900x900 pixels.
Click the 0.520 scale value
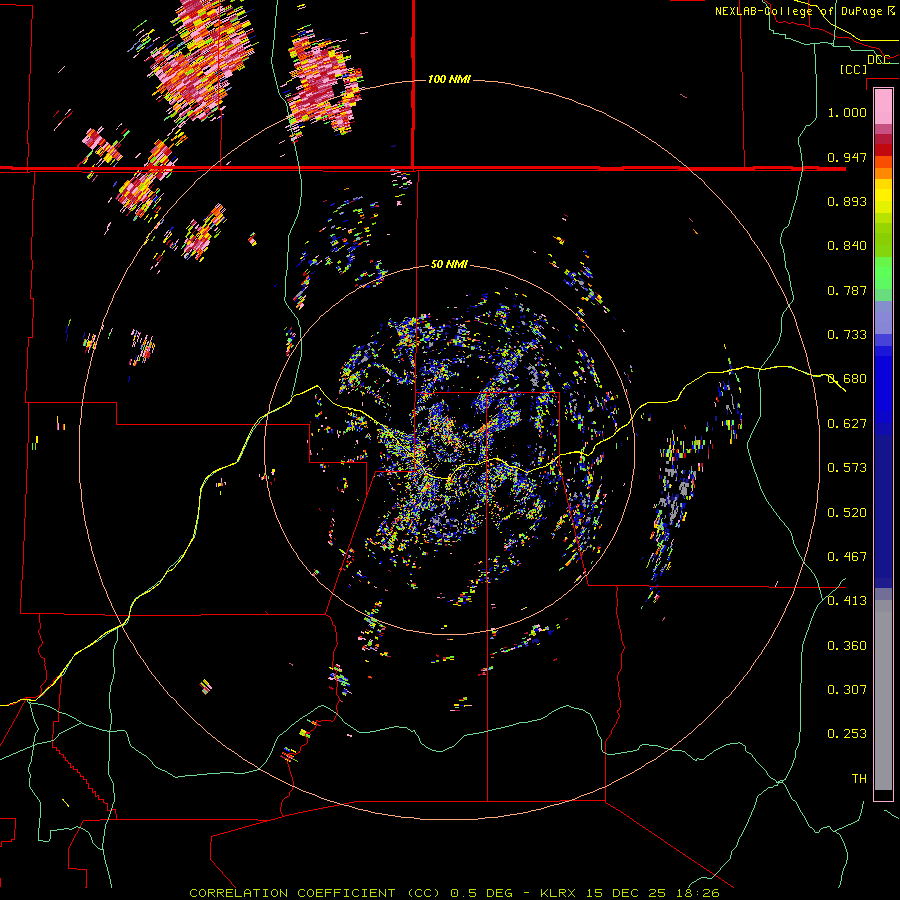point(847,513)
